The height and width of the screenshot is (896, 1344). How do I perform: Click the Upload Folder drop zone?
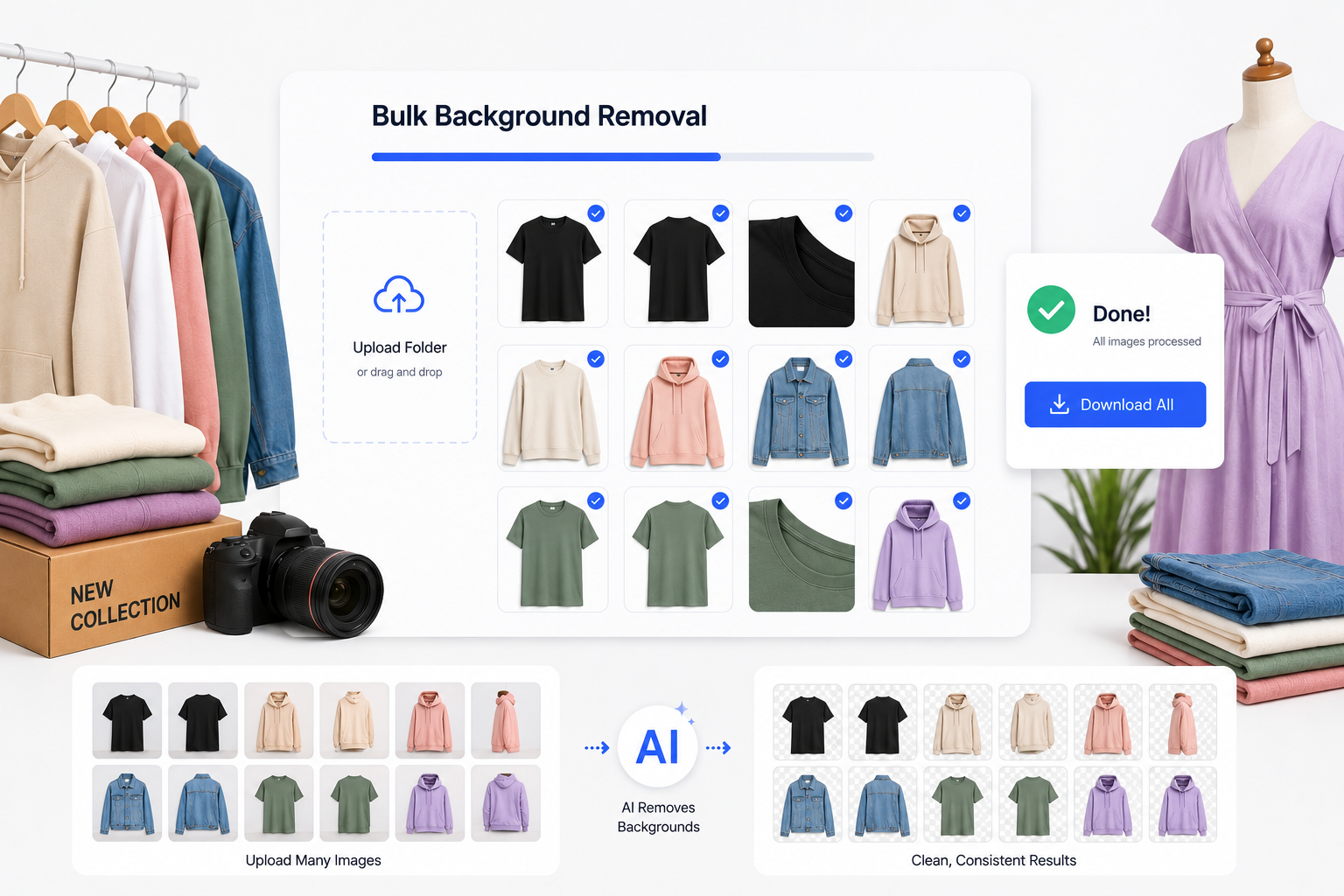click(400, 327)
